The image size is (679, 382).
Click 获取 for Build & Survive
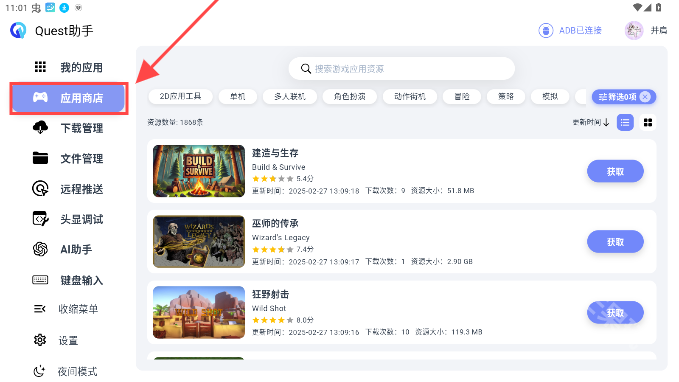[615, 172]
